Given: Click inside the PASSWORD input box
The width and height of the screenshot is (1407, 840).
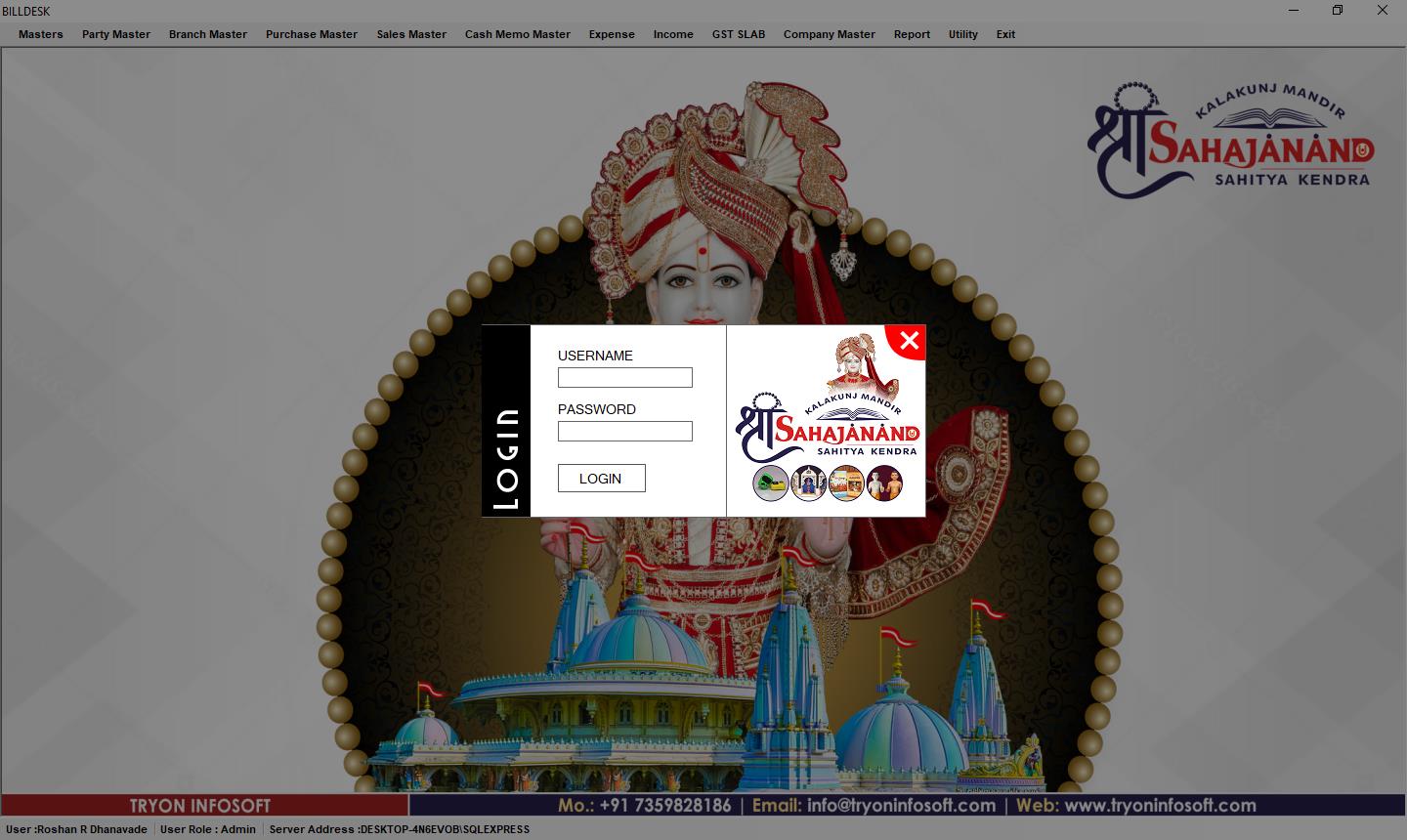Looking at the screenshot, I should point(624,431).
